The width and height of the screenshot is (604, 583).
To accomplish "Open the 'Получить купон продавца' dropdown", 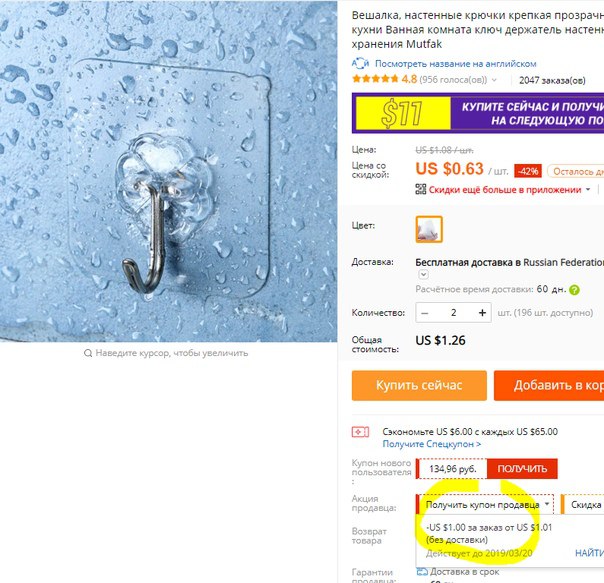I will click(486, 504).
